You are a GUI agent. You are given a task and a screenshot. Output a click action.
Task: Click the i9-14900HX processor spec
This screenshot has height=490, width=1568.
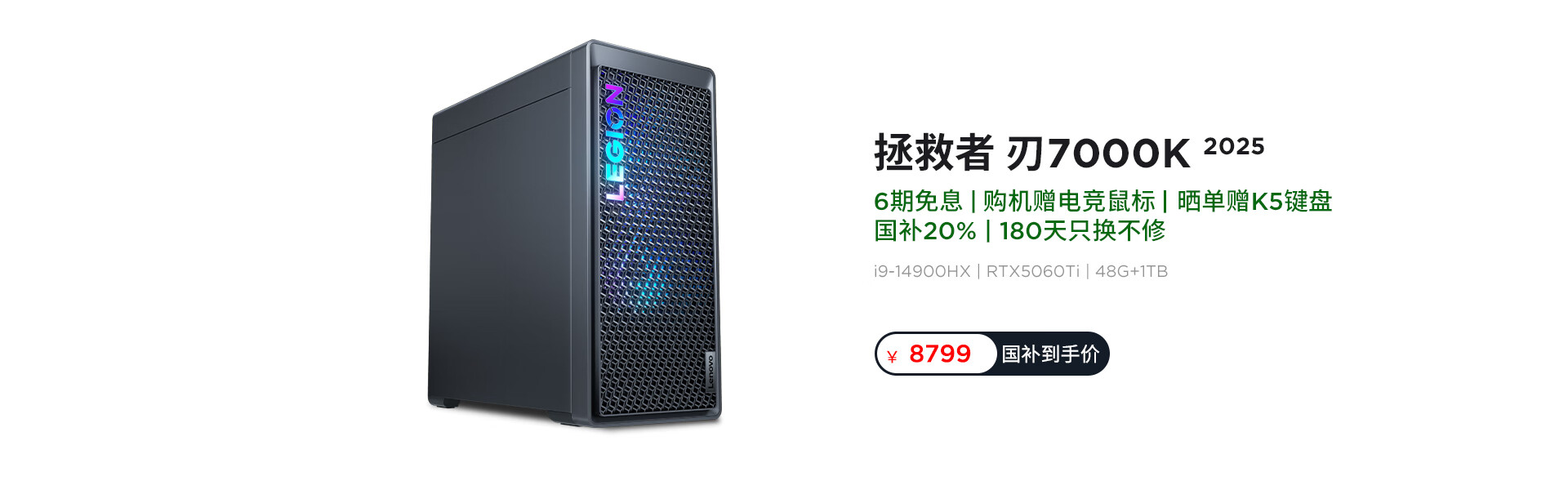922,271
